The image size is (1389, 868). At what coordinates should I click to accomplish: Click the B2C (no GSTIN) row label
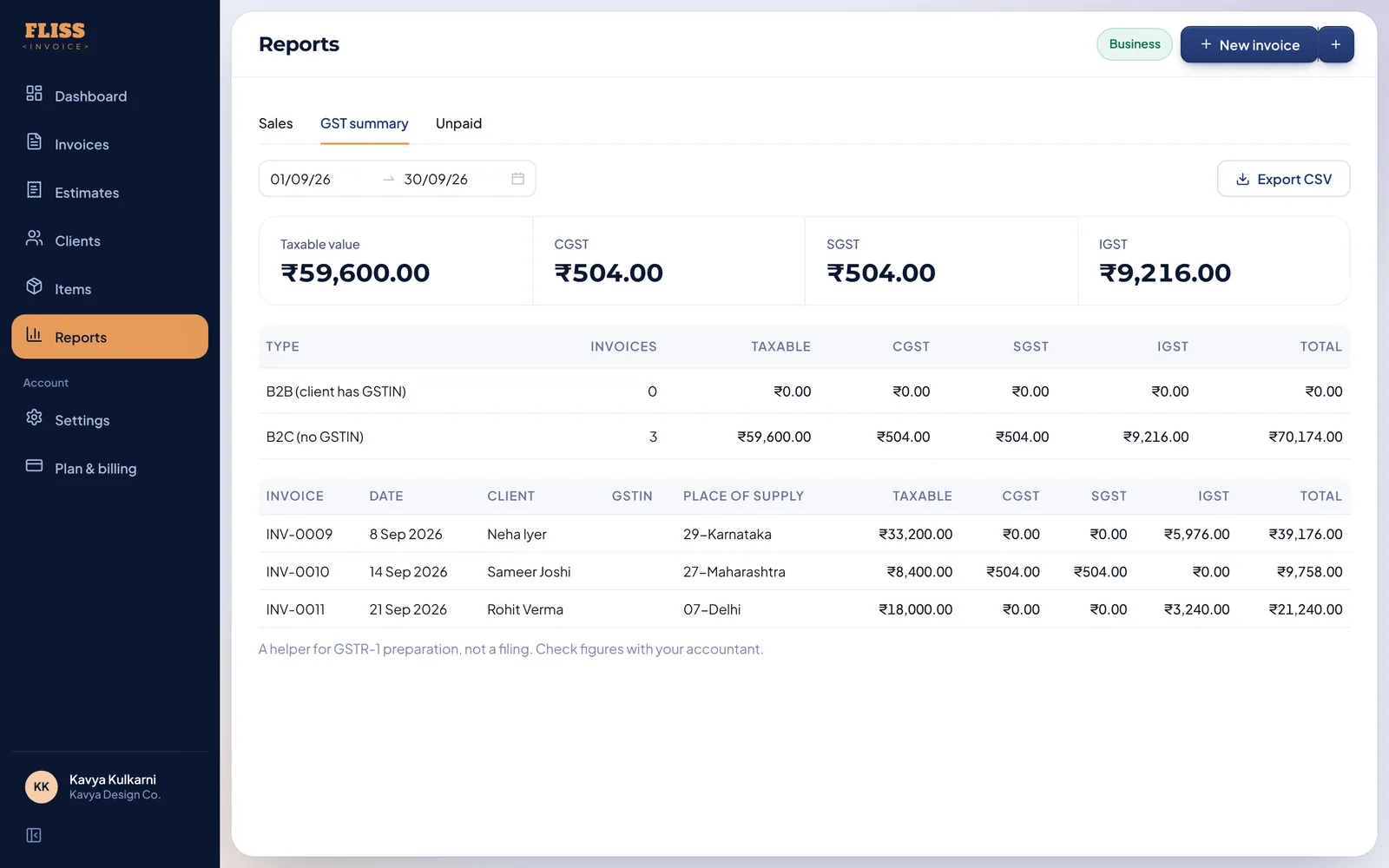314,437
